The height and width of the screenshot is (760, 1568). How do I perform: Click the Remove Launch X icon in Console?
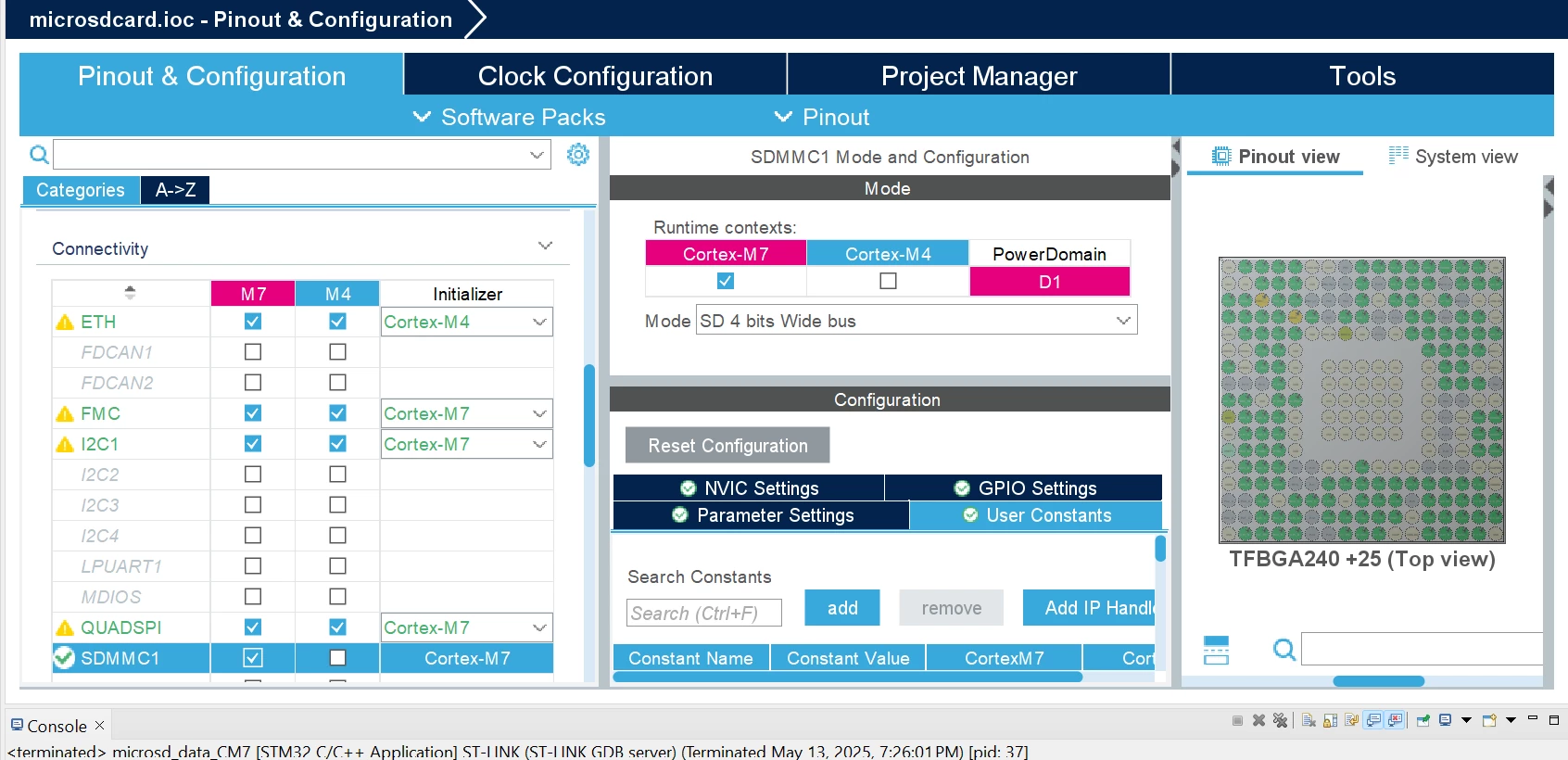coord(1258,720)
